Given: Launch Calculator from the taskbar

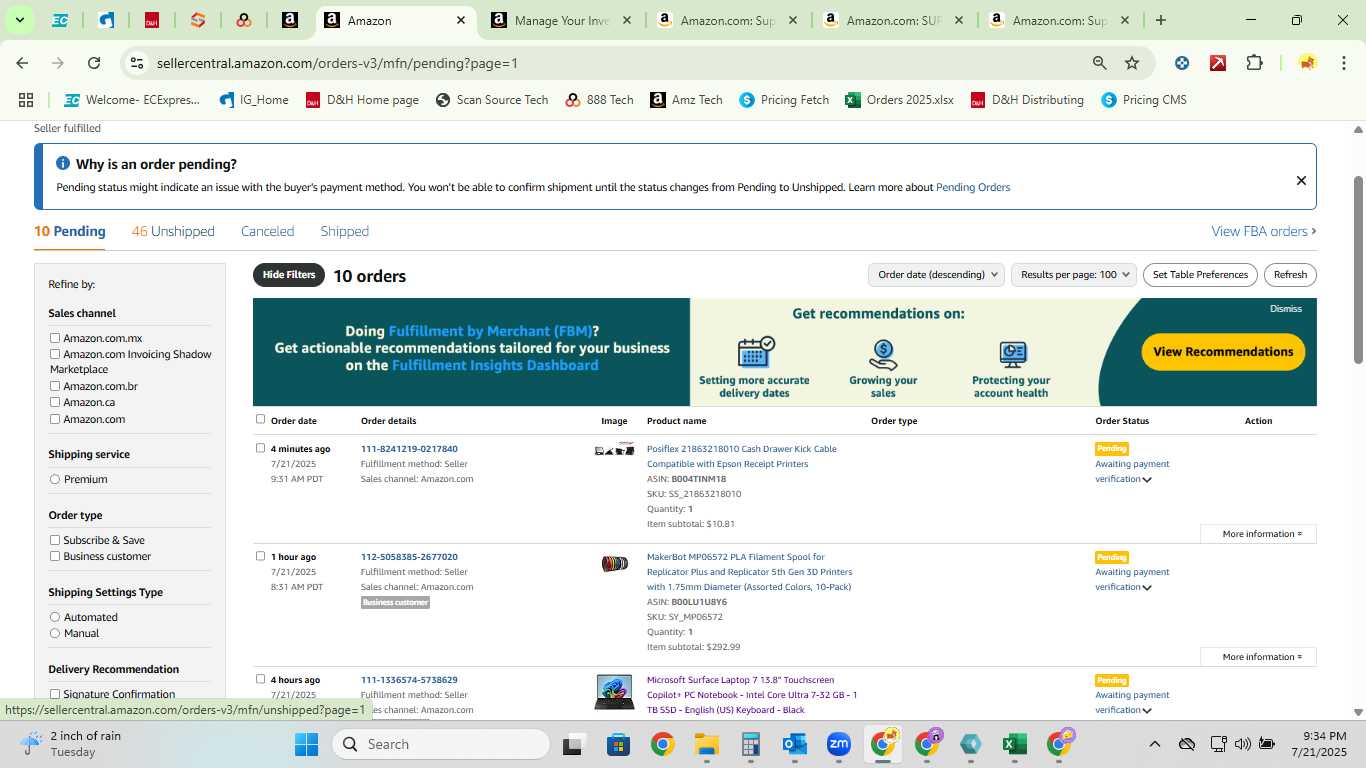Looking at the screenshot, I should tap(751, 744).
